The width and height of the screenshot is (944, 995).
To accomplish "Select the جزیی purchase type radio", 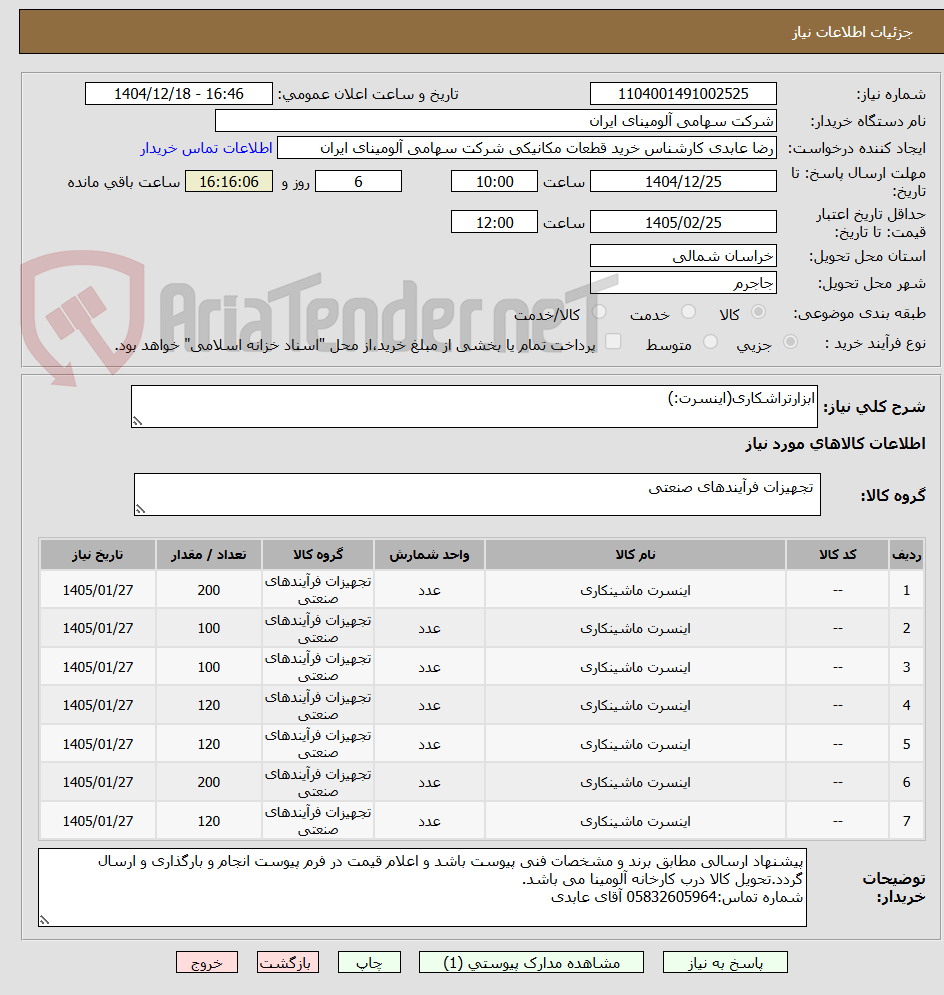I will pos(790,342).
